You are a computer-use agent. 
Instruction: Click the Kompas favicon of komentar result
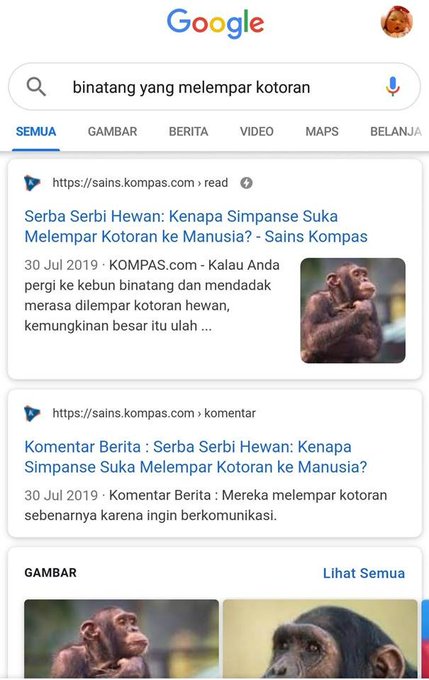pyautogui.click(x=32, y=413)
